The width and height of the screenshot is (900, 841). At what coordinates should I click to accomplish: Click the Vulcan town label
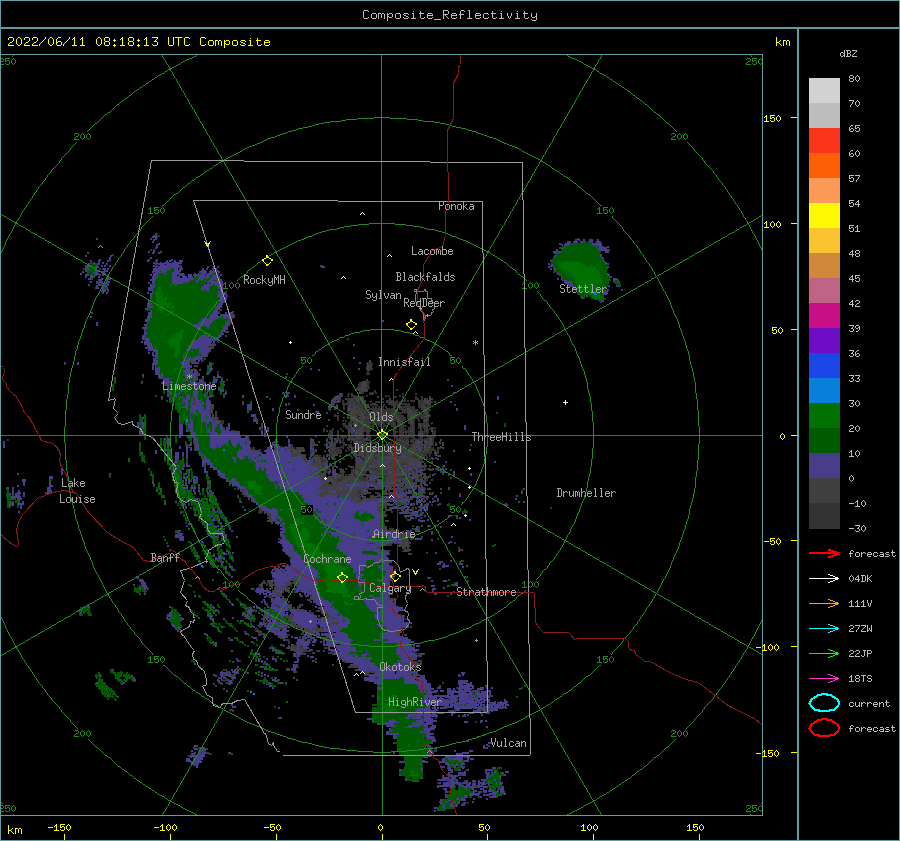(x=509, y=743)
